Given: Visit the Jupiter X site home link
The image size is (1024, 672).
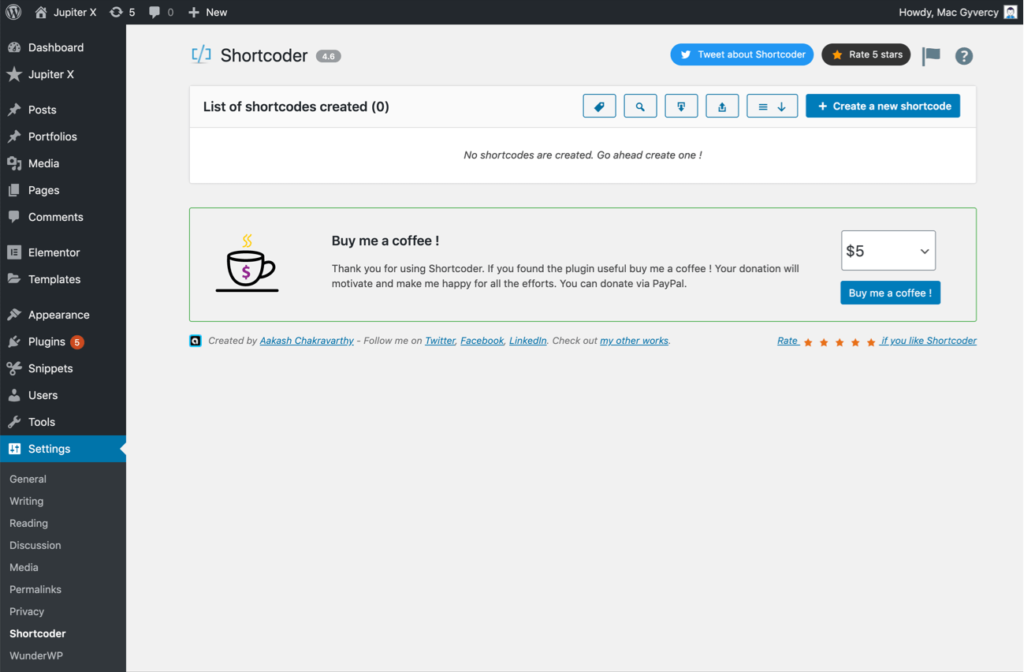Looking at the screenshot, I should (x=65, y=12).
